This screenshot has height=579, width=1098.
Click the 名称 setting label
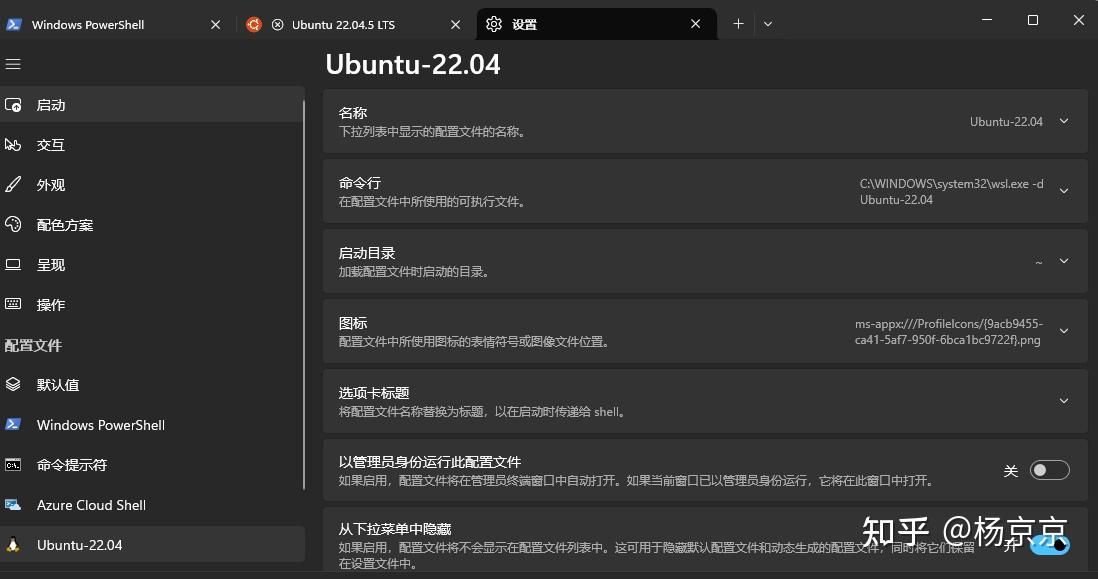[x=353, y=113]
